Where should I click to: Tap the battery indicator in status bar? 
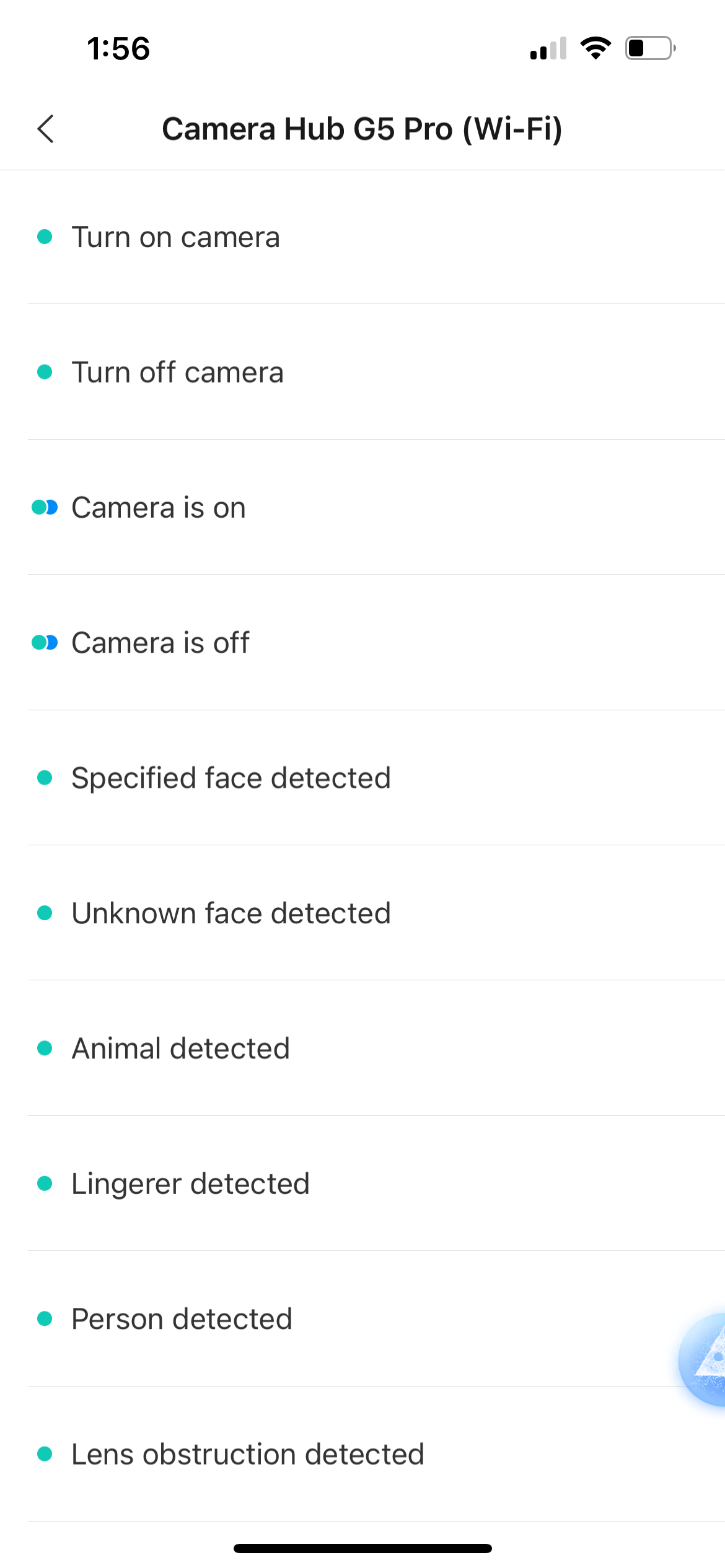point(649,48)
